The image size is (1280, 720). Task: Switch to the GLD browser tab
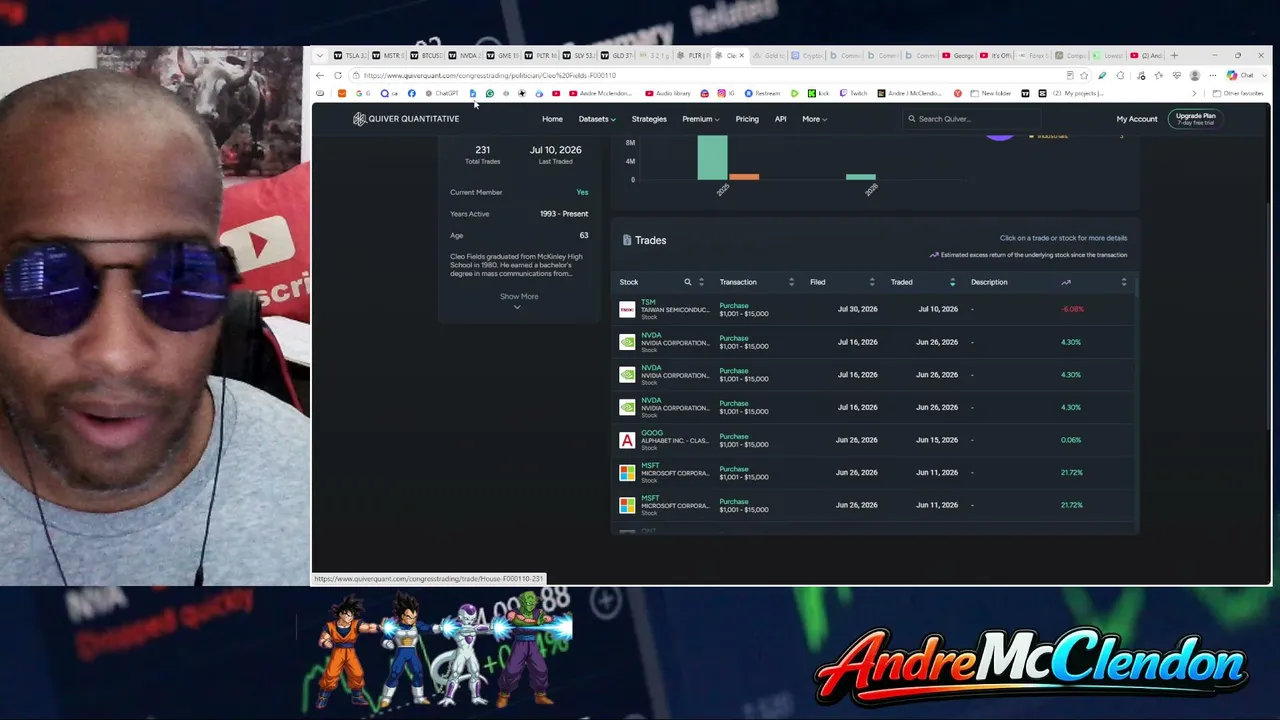coord(616,56)
